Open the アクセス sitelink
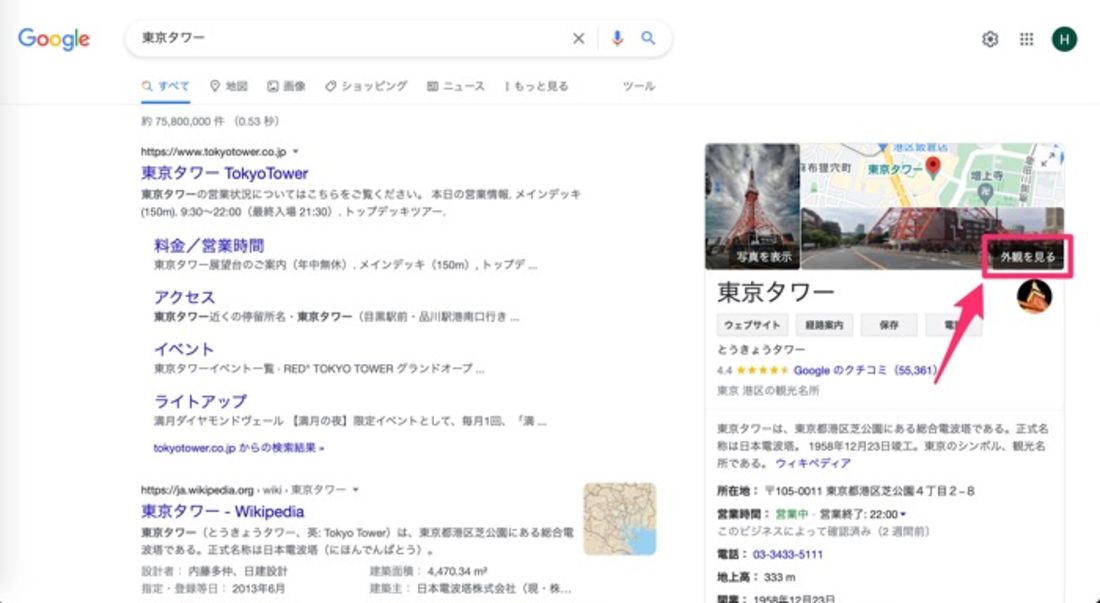 (185, 297)
